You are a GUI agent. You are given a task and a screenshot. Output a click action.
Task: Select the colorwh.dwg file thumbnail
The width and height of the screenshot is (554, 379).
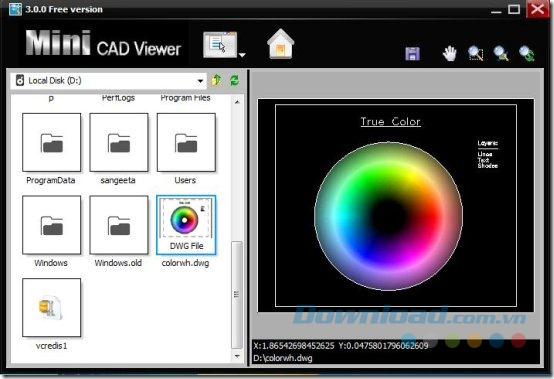tap(186, 225)
